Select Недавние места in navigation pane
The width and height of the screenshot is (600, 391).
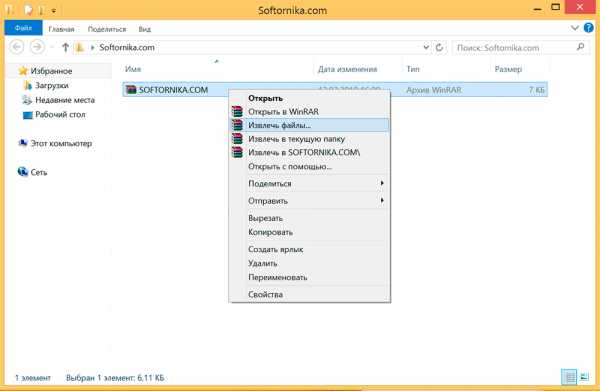click(65, 100)
